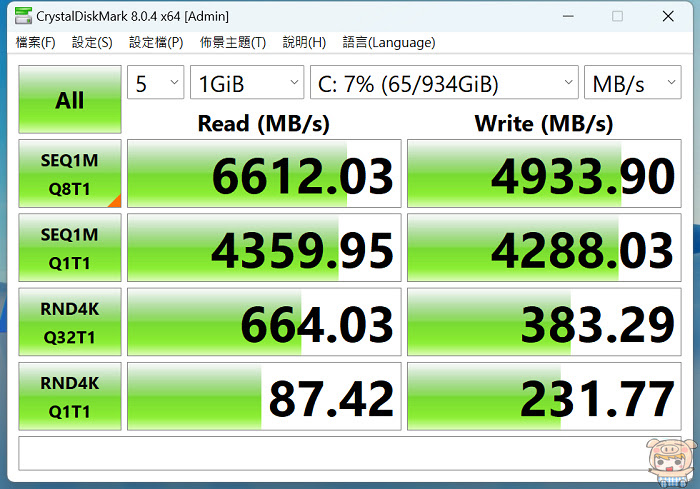
Task: Open the 語言(Language) menu
Action: 388,42
